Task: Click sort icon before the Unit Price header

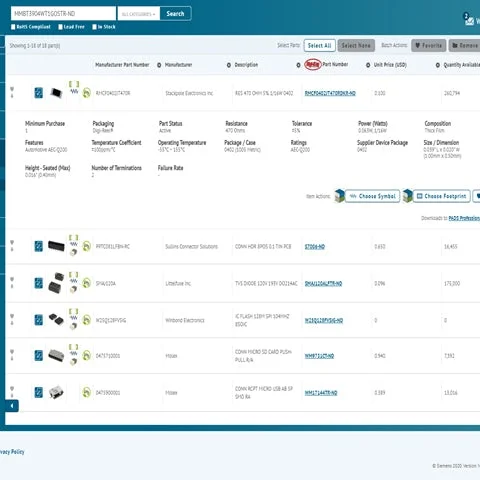Action: pos(368,65)
